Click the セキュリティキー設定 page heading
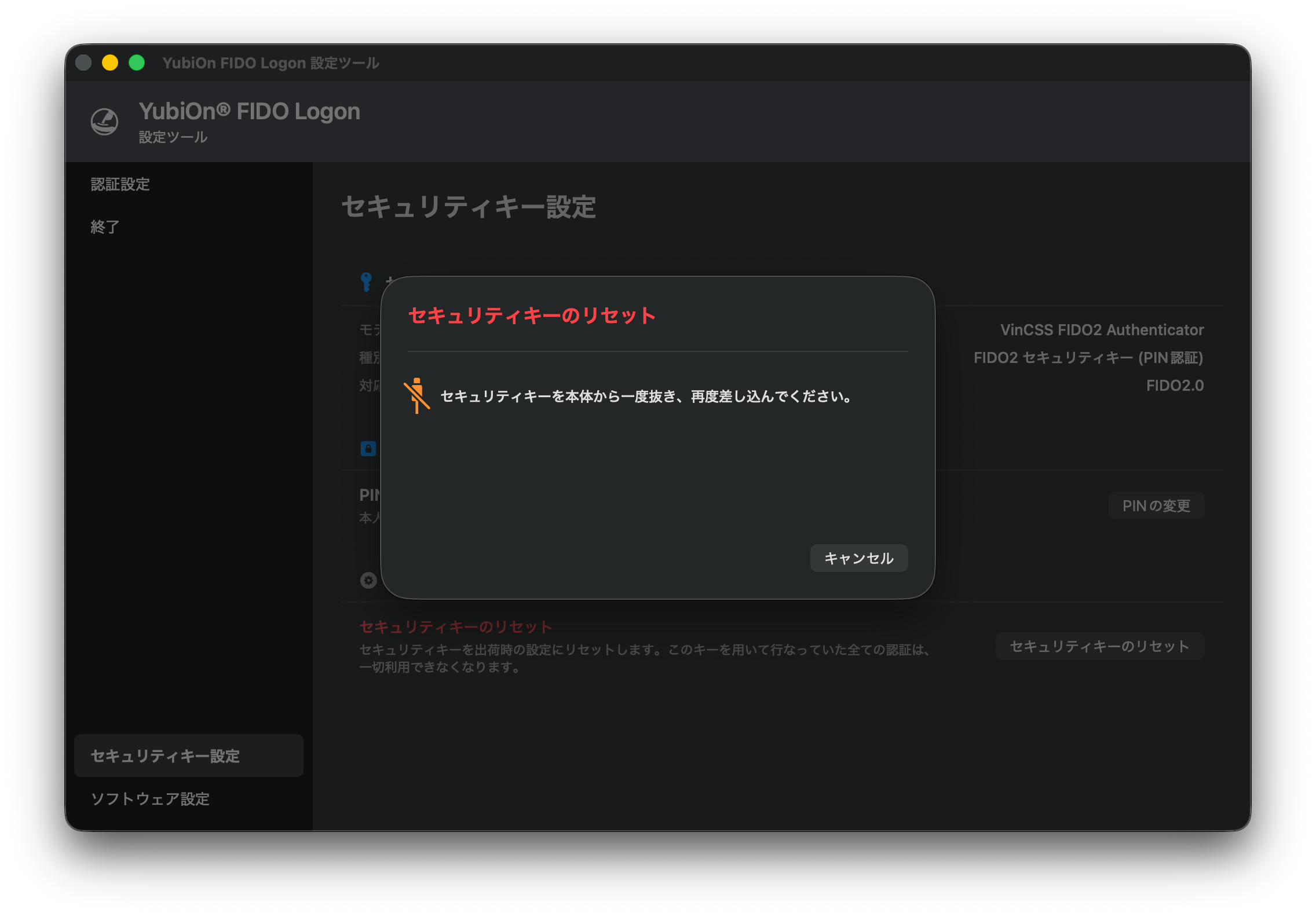The width and height of the screenshot is (1316, 917). [x=469, y=207]
